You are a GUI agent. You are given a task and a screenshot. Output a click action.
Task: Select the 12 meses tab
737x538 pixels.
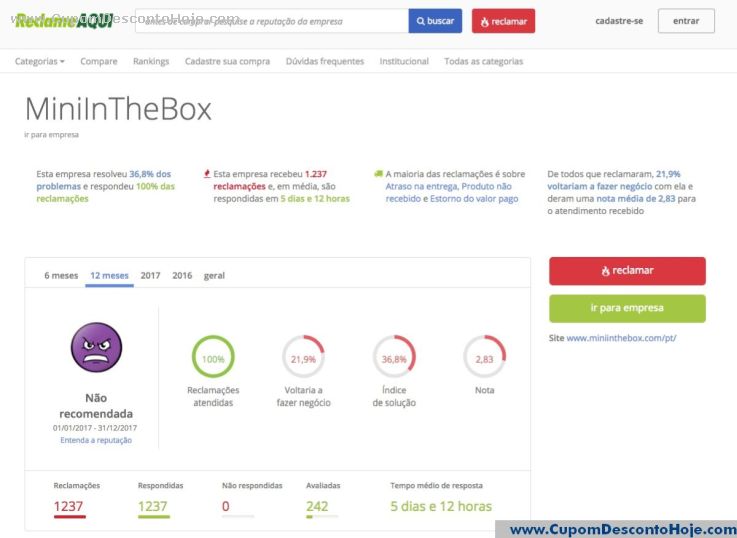109,275
